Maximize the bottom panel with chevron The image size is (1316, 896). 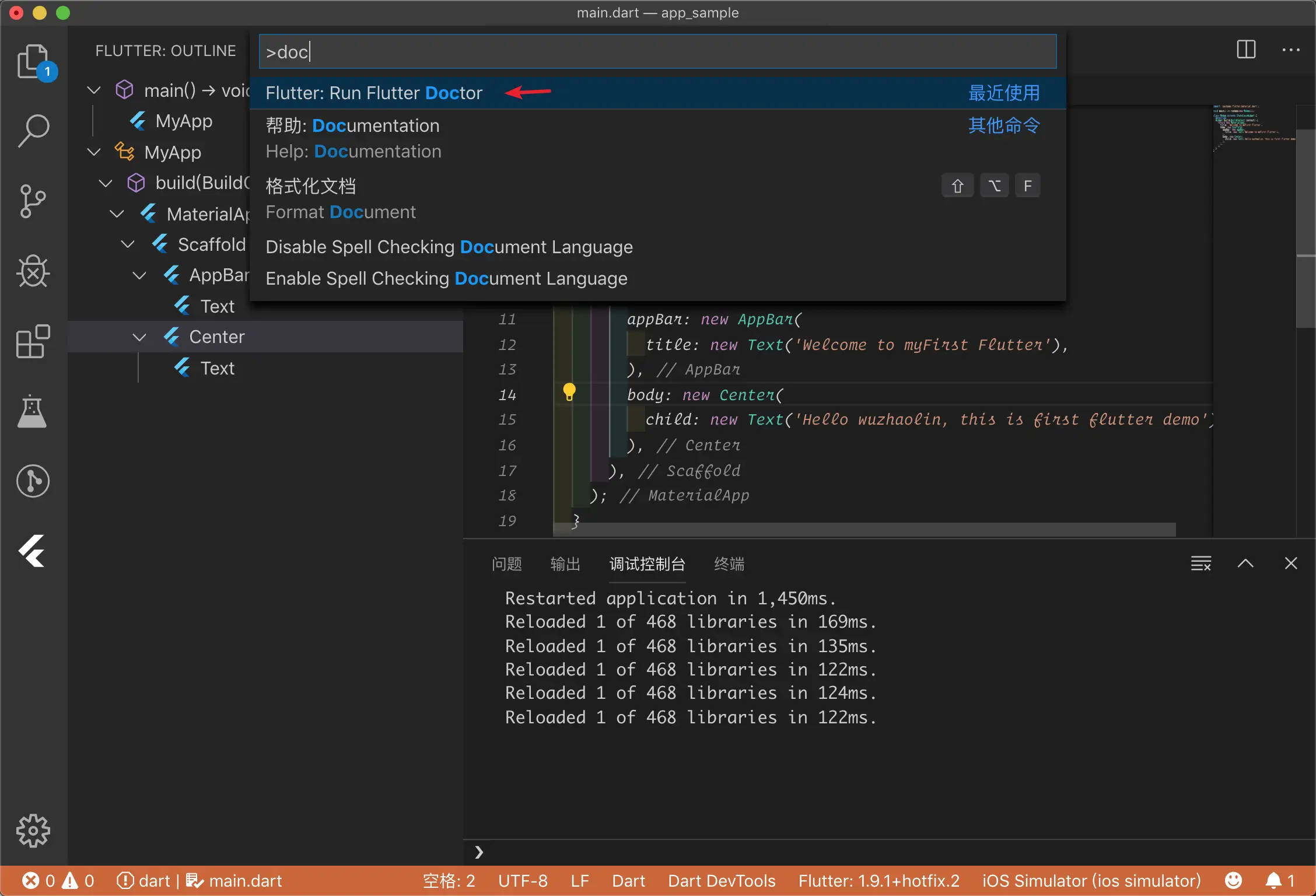pos(1245,563)
